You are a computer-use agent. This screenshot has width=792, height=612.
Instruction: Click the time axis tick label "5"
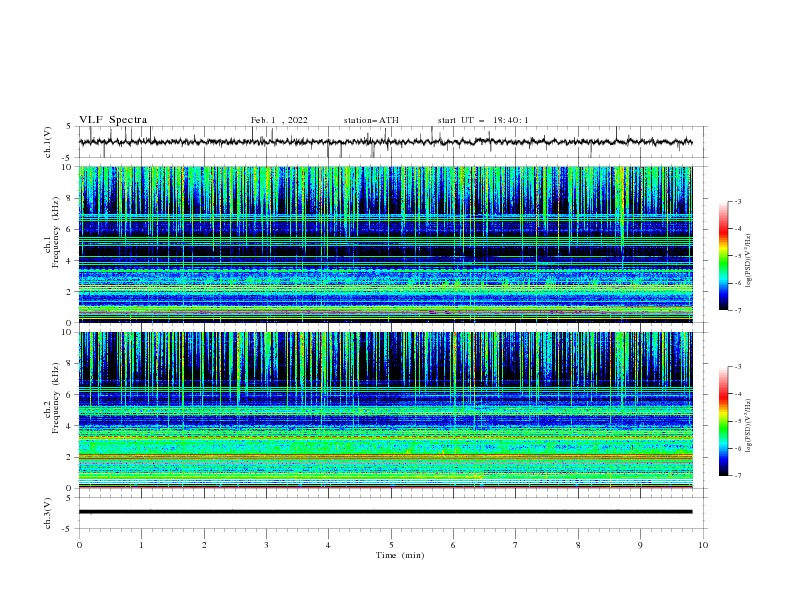[391, 545]
